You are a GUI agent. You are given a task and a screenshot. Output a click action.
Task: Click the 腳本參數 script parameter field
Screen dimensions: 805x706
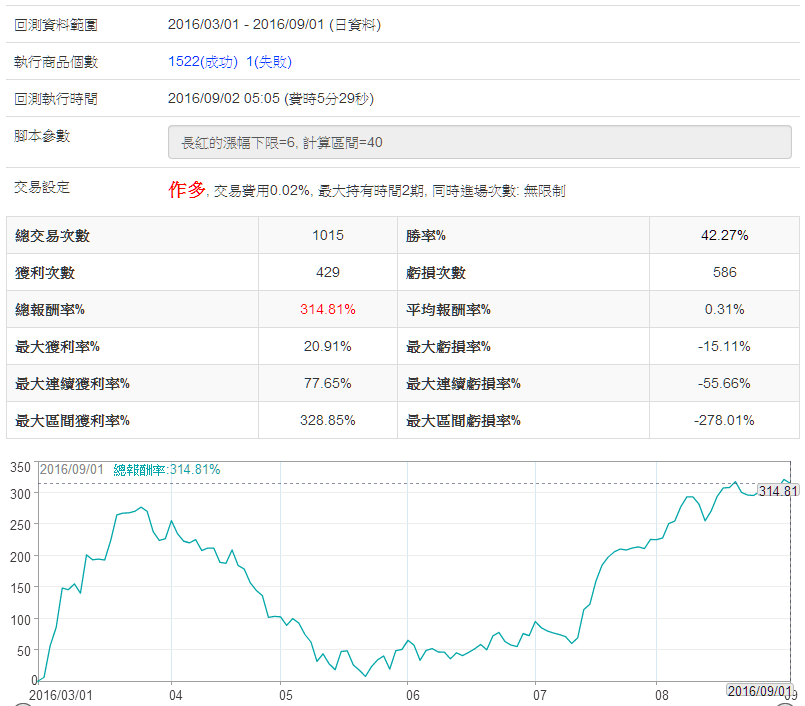[x=479, y=142]
